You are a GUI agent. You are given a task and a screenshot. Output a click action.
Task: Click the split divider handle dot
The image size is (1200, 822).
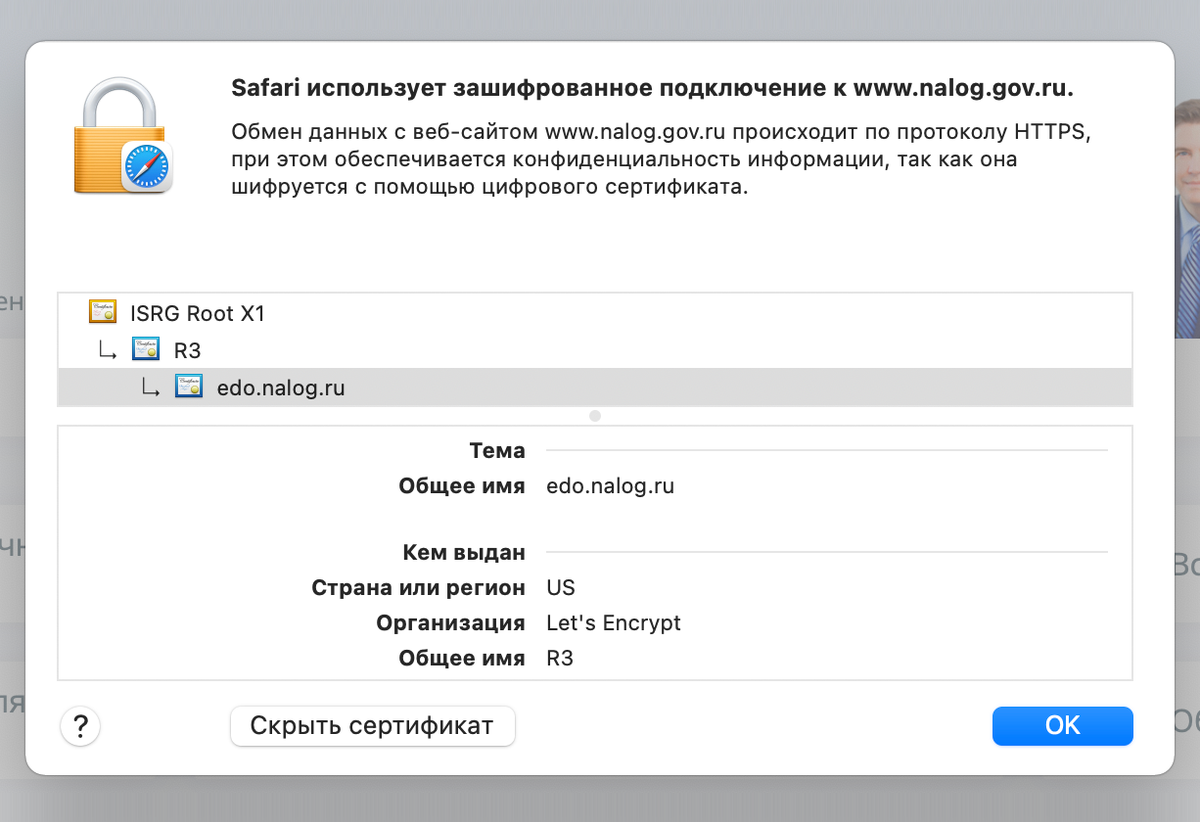pos(595,415)
